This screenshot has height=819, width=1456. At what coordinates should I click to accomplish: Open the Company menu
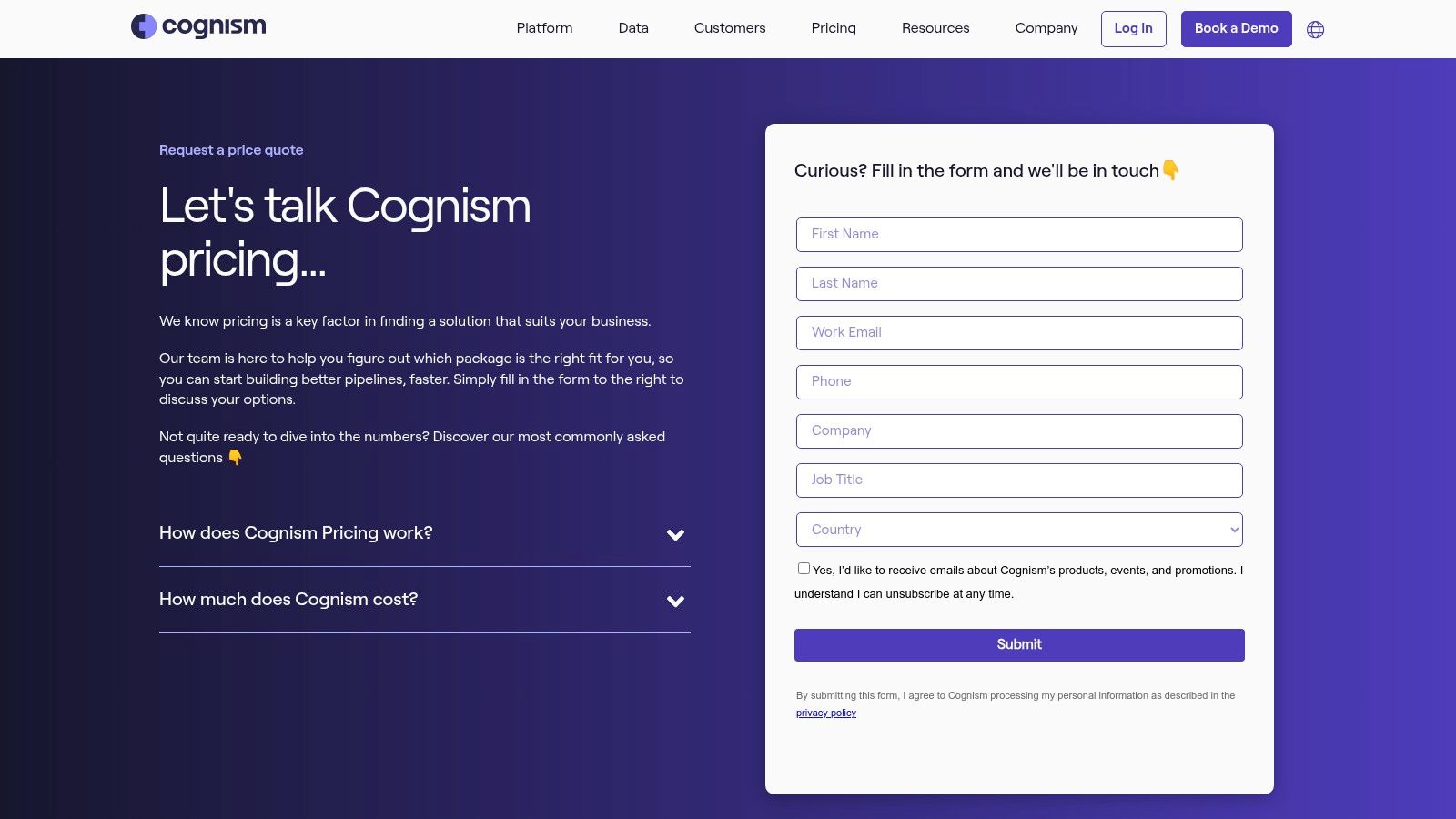pyautogui.click(x=1046, y=28)
